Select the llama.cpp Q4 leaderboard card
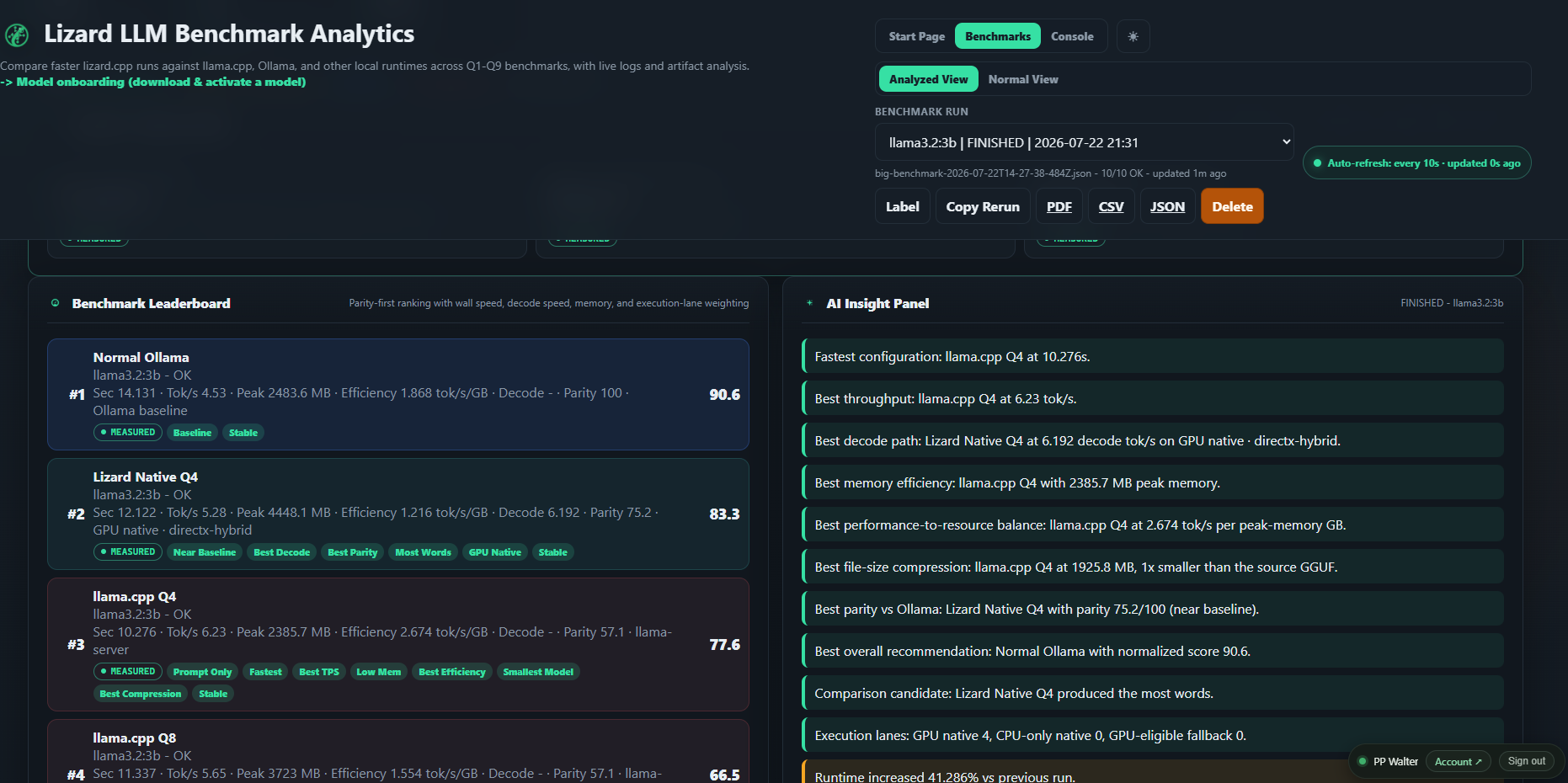 pos(398,644)
